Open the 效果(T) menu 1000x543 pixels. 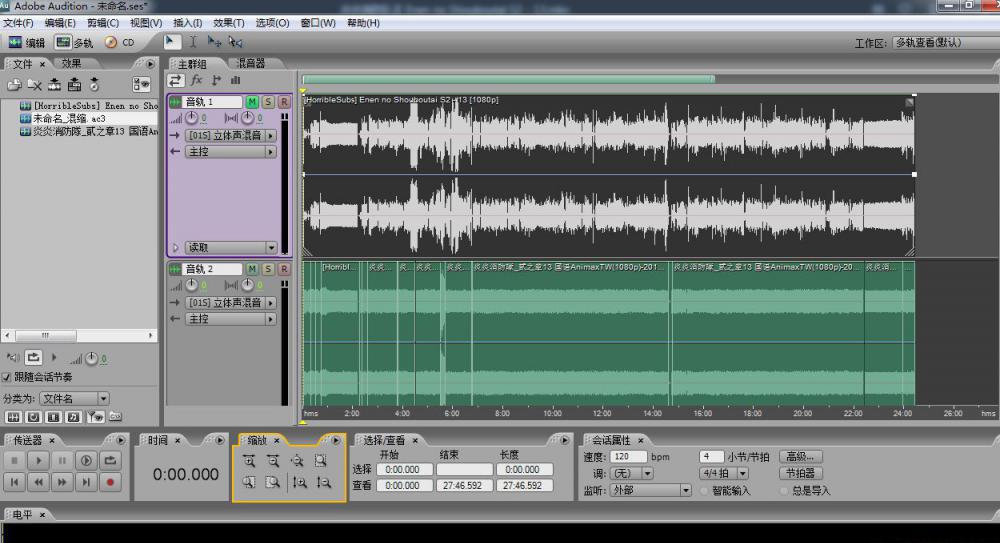pyautogui.click(x=228, y=23)
